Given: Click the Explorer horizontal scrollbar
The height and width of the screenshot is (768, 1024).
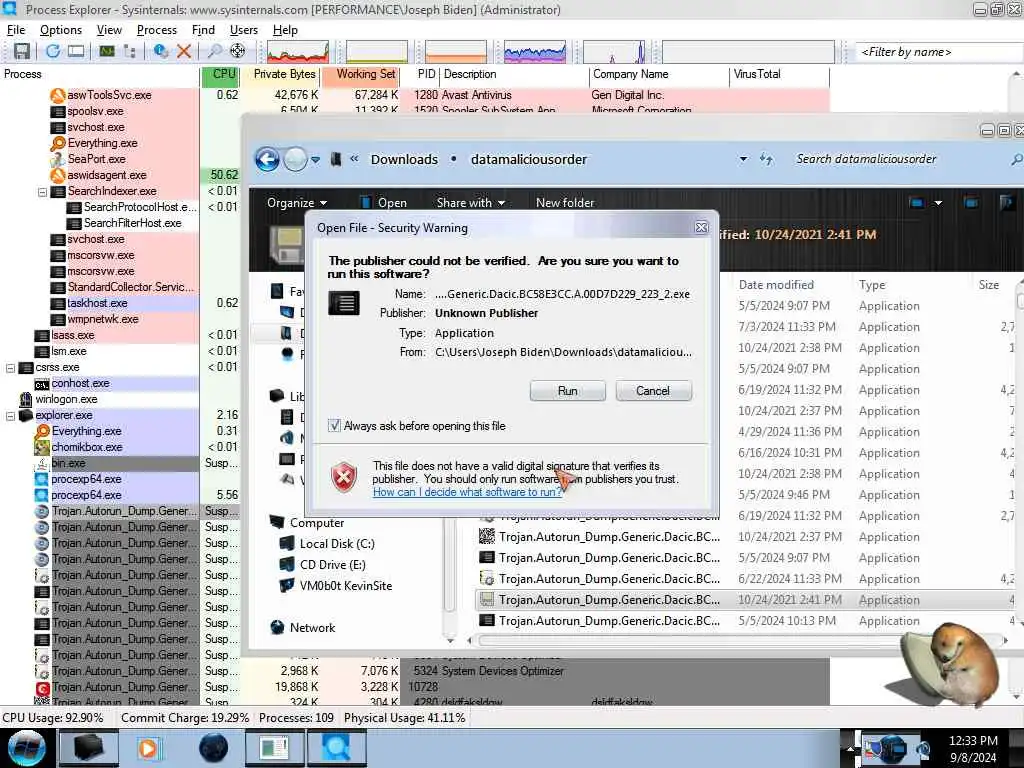Looking at the screenshot, I should tap(738, 641).
